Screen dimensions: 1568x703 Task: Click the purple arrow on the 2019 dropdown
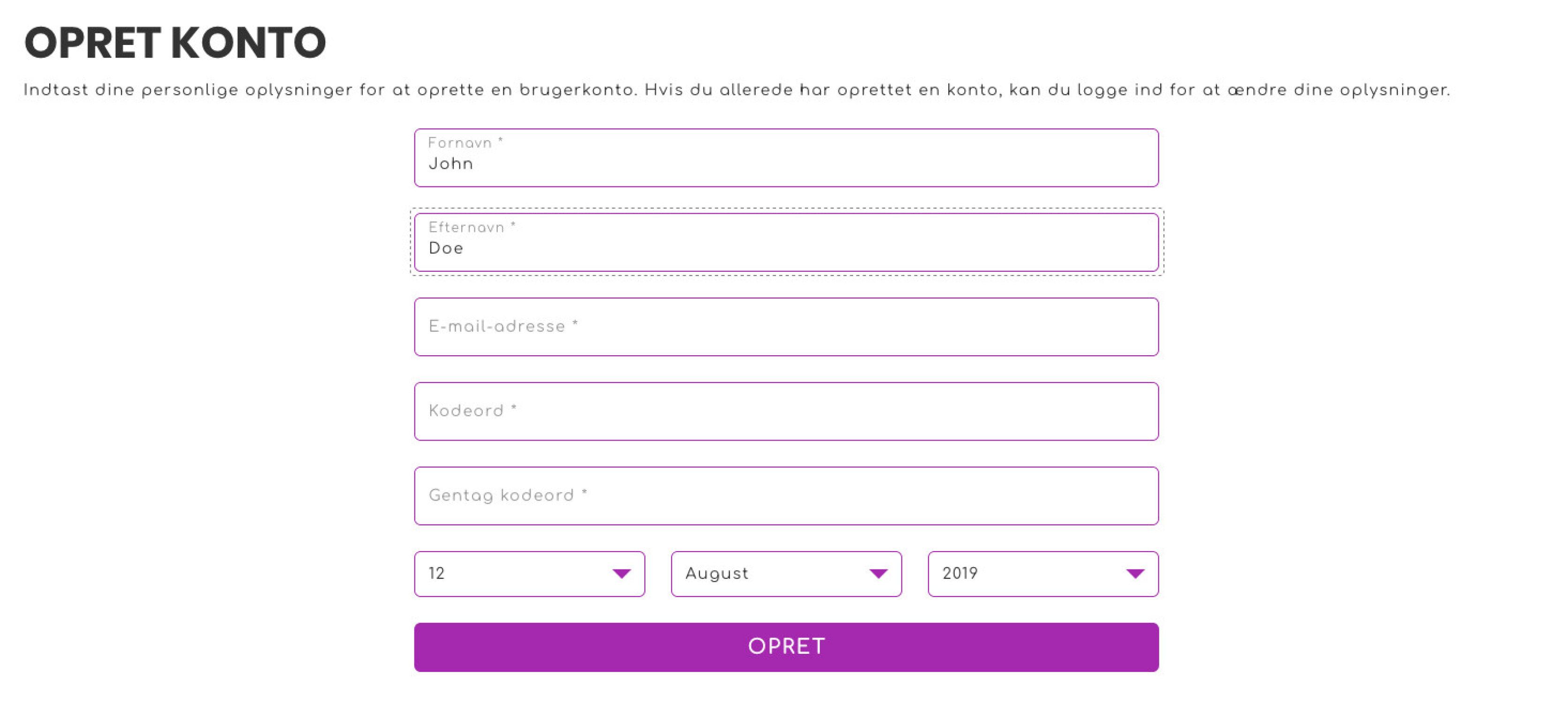pyautogui.click(x=1135, y=573)
